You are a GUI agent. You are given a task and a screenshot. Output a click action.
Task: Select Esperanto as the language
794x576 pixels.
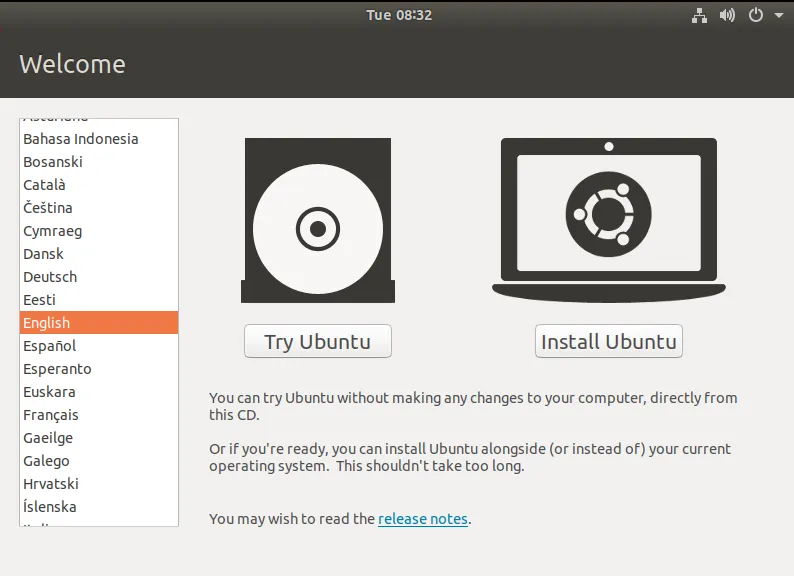99,369
